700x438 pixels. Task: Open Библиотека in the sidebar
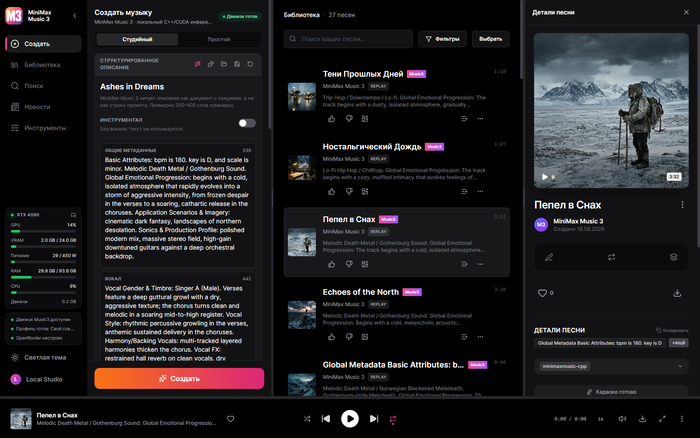[43, 65]
